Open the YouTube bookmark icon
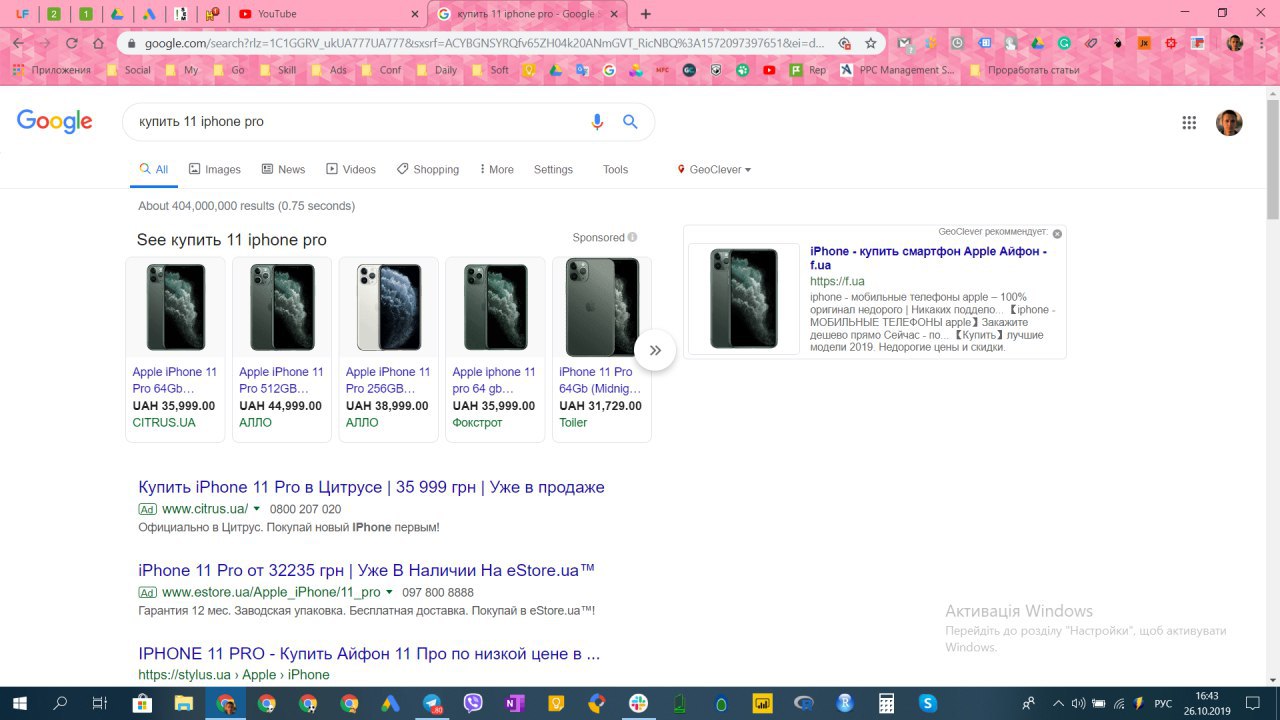Screen dimensions: 1280x720 point(769,70)
